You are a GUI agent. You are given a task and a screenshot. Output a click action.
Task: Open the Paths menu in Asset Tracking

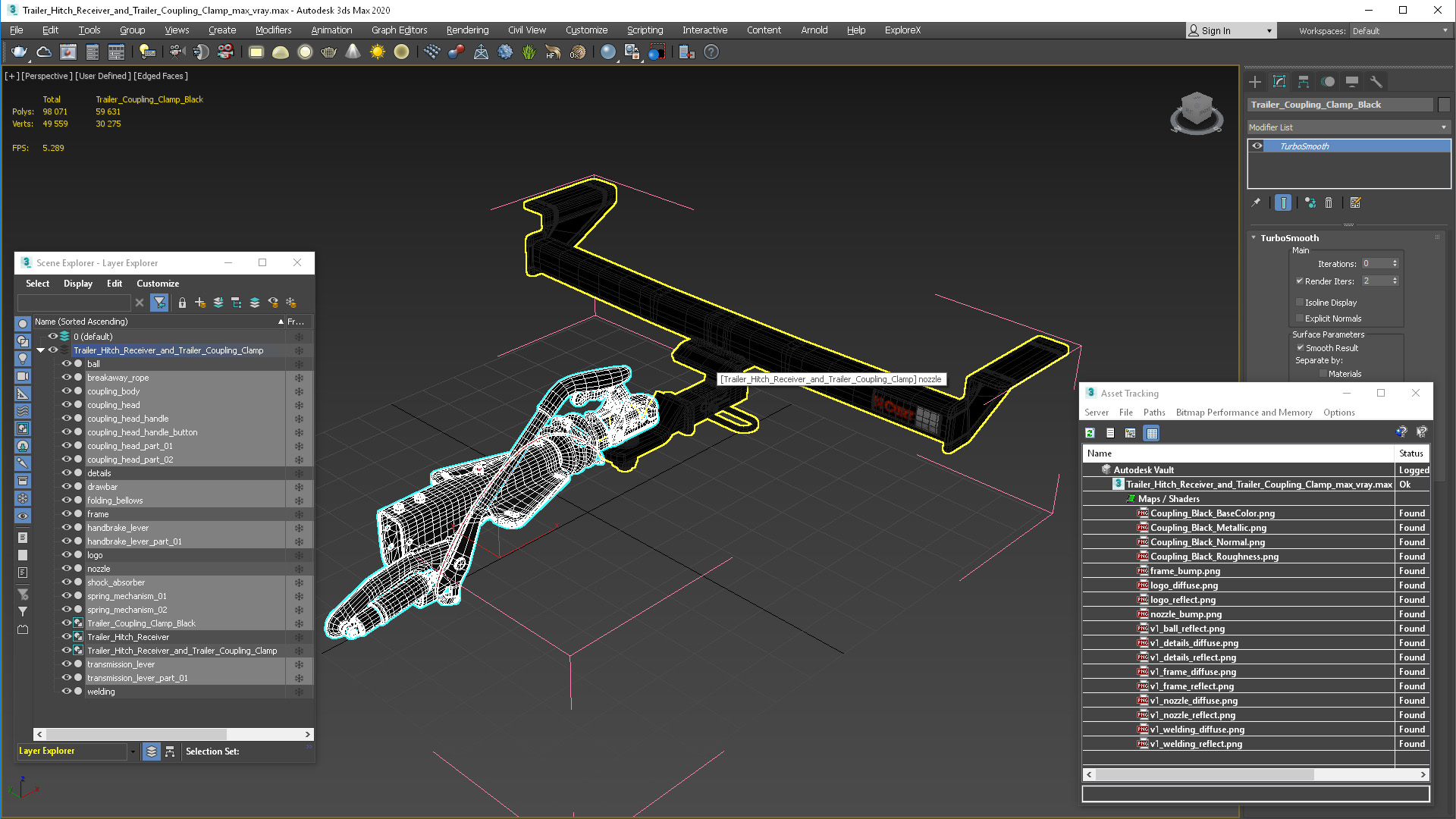coord(1154,413)
